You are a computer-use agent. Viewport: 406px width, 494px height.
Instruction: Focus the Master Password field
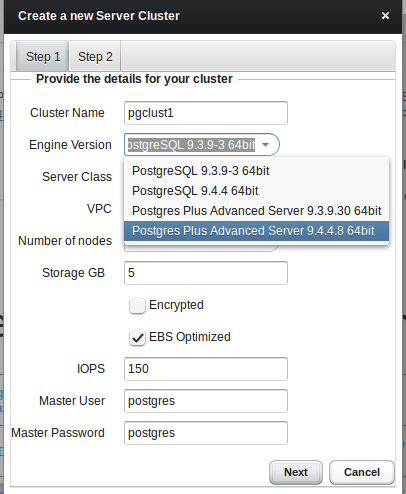206,433
